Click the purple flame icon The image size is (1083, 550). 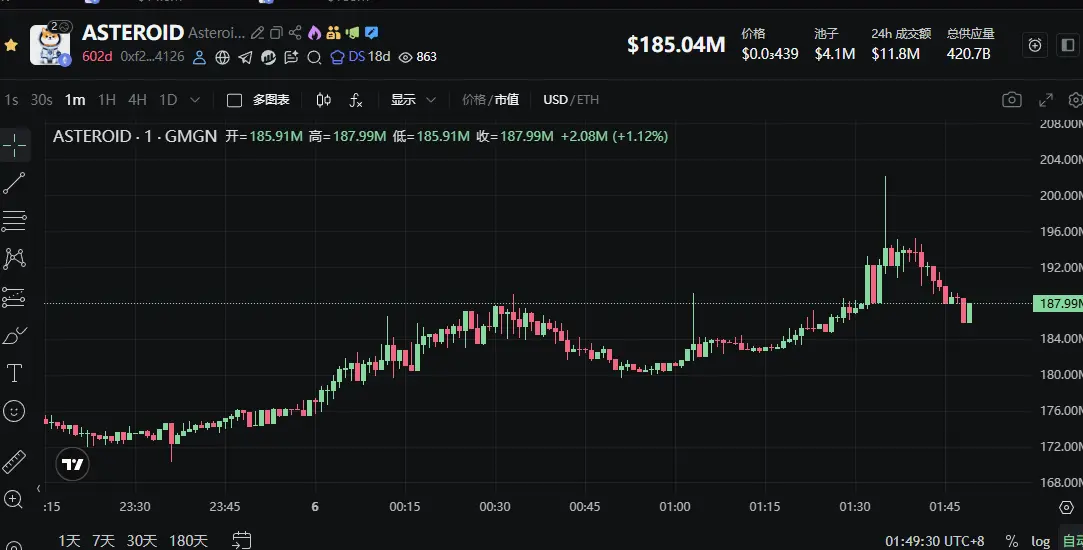314,32
